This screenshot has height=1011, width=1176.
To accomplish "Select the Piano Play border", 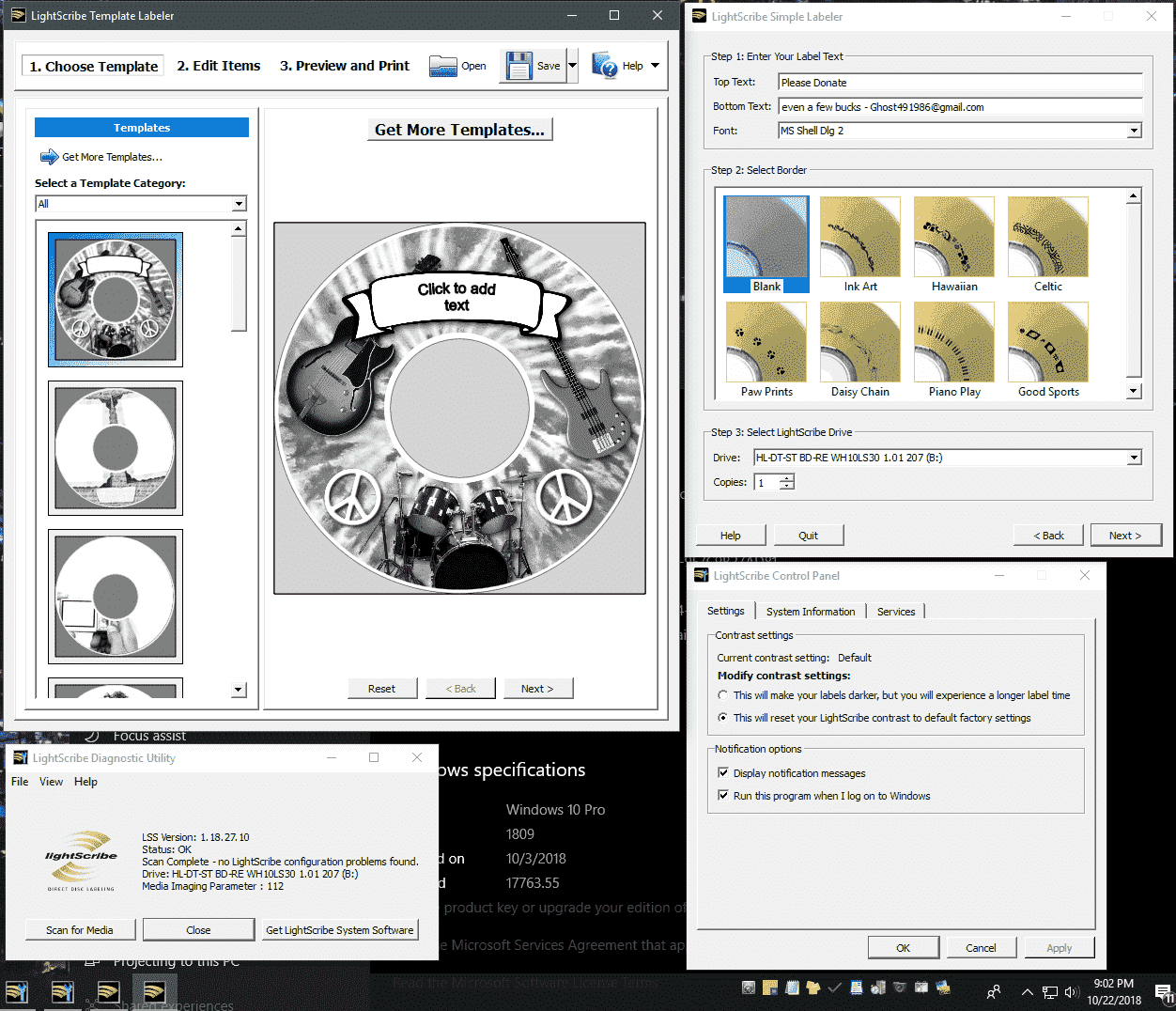I will tap(953, 350).
